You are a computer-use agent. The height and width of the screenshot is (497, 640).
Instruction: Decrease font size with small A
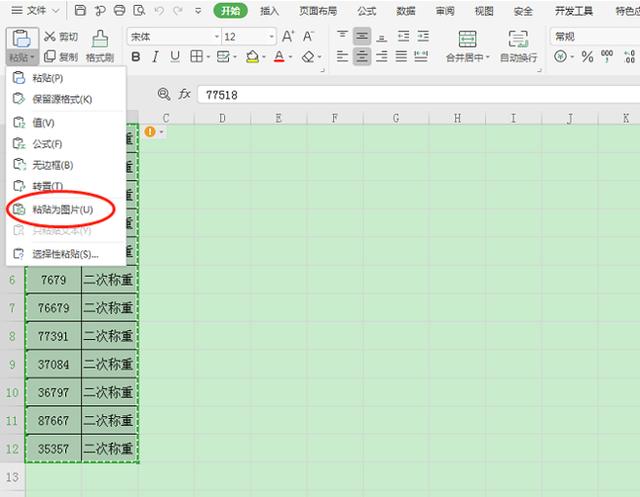click(x=308, y=37)
